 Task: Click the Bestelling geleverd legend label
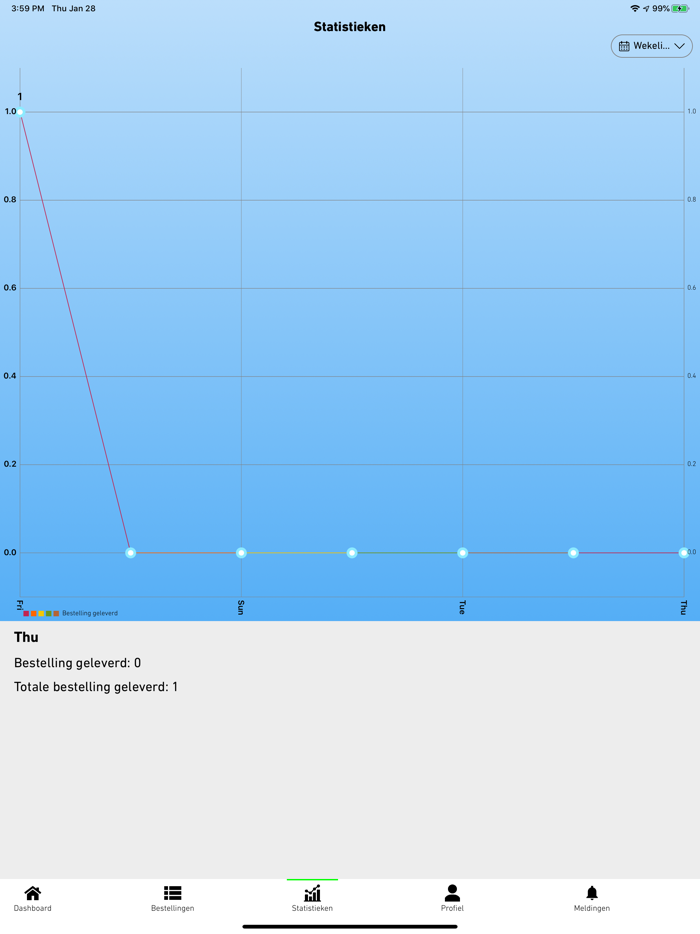pos(90,614)
